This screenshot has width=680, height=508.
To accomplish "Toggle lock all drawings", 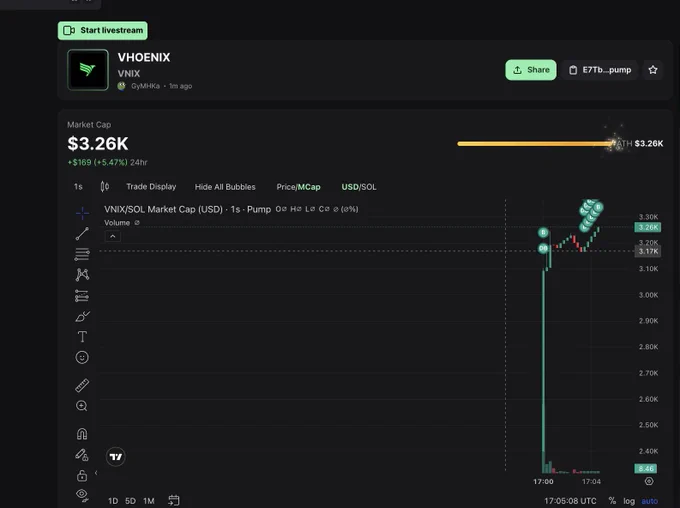I will [x=82, y=475].
